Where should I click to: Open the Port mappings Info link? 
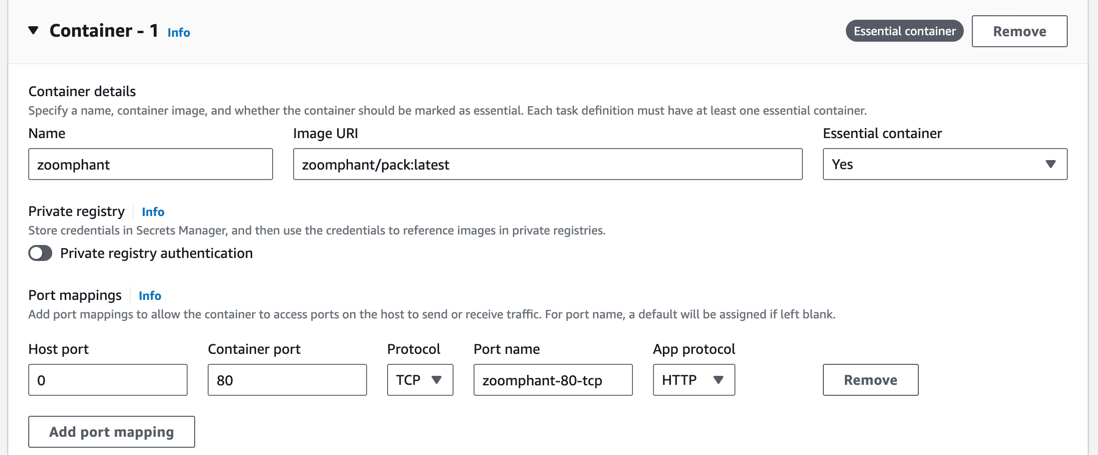click(150, 296)
